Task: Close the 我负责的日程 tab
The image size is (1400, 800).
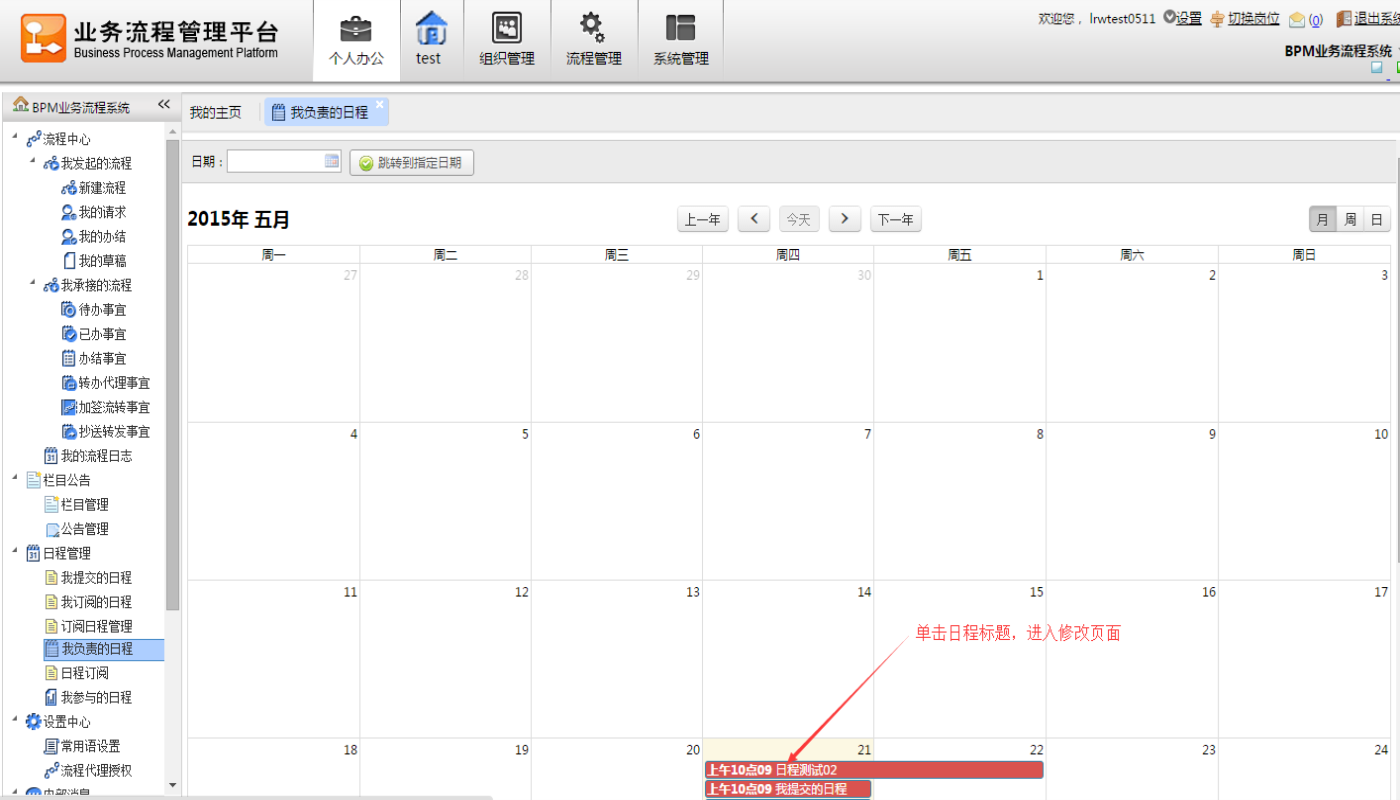Action: pyautogui.click(x=380, y=104)
